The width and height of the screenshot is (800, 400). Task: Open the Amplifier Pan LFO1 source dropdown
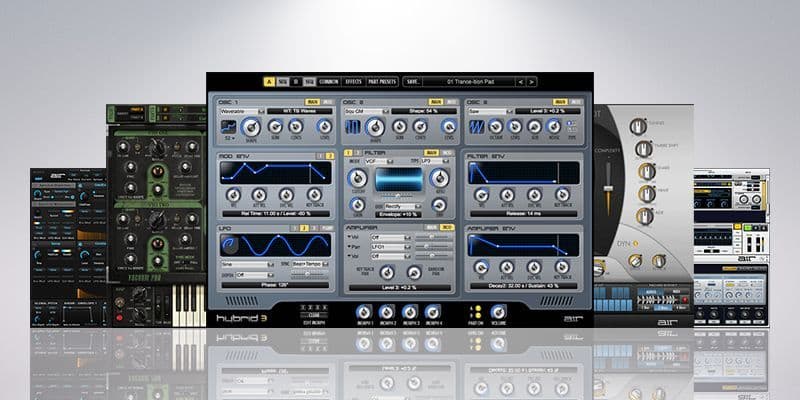click(x=390, y=246)
